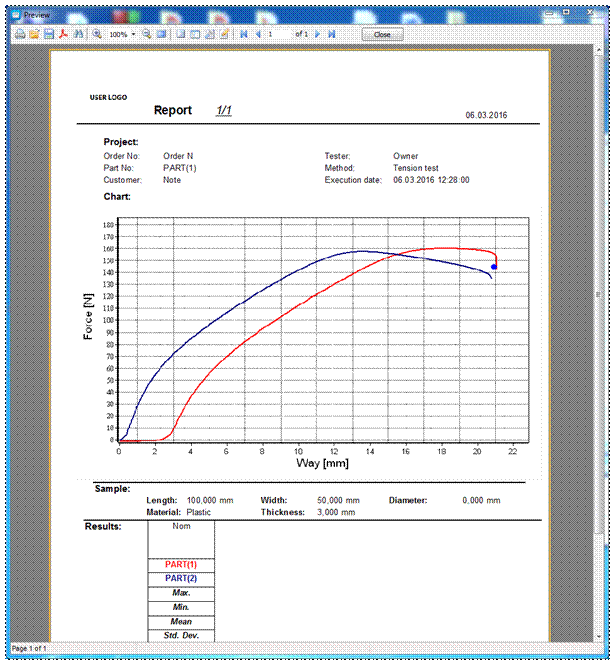This screenshot has height=664, width=614.
Task: Click the blue end marker on the chart
Action: (x=494, y=267)
